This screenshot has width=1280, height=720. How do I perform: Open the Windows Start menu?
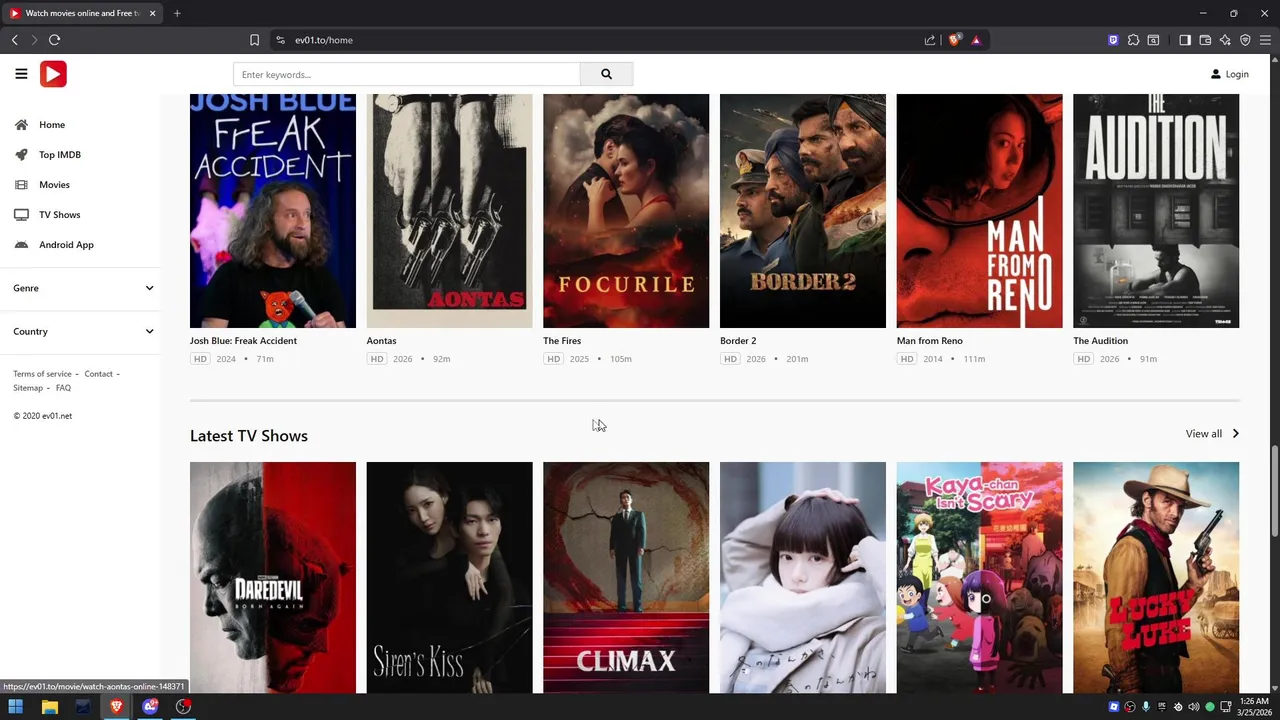coord(16,707)
